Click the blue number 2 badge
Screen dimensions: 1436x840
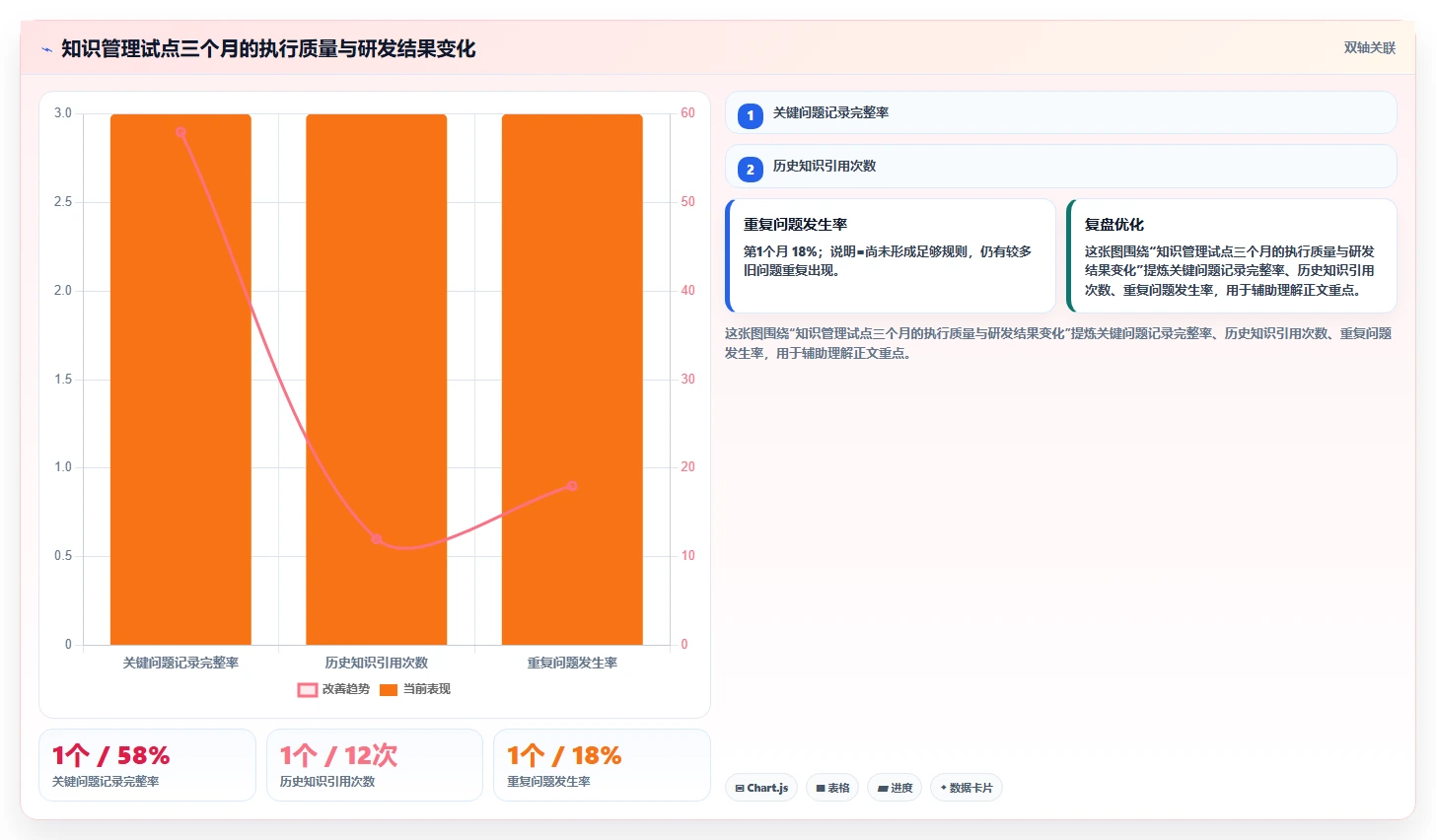pyautogui.click(x=750, y=169)
